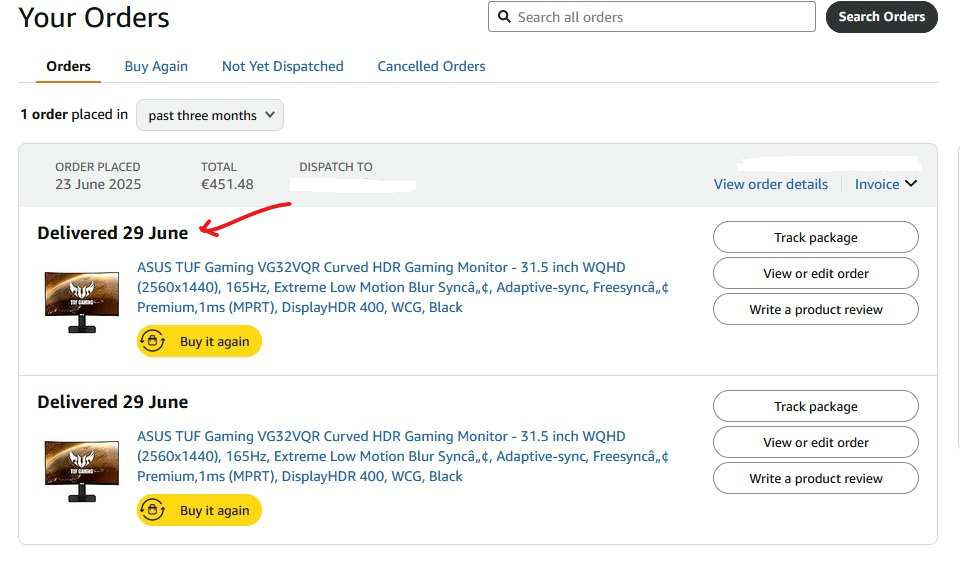Viewport: 960px width, 562px height.
Task: Click Track package for the second monitor
Action: (816, 407)
